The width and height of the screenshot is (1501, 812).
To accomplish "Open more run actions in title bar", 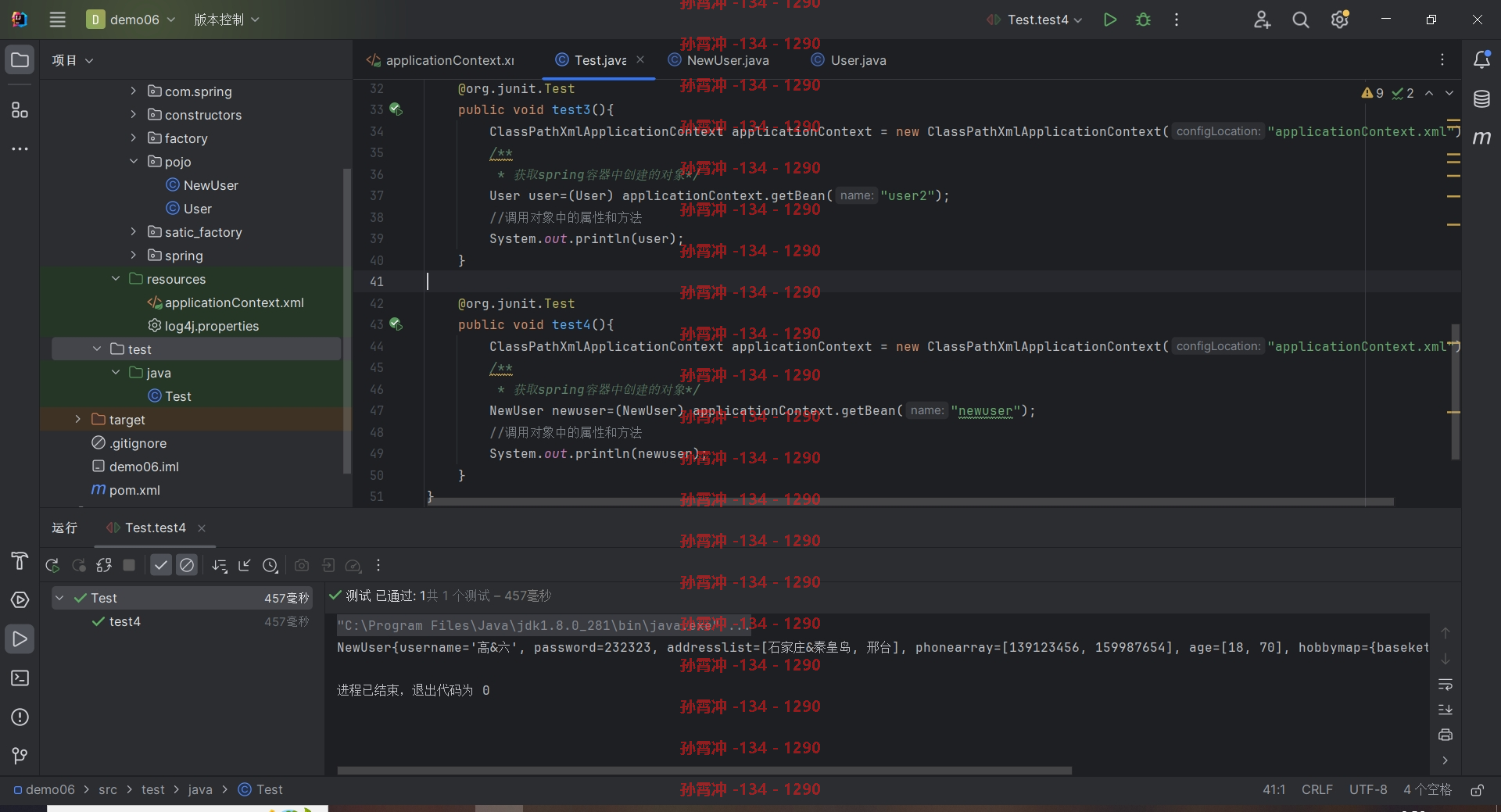I will tap(1176, 20).
